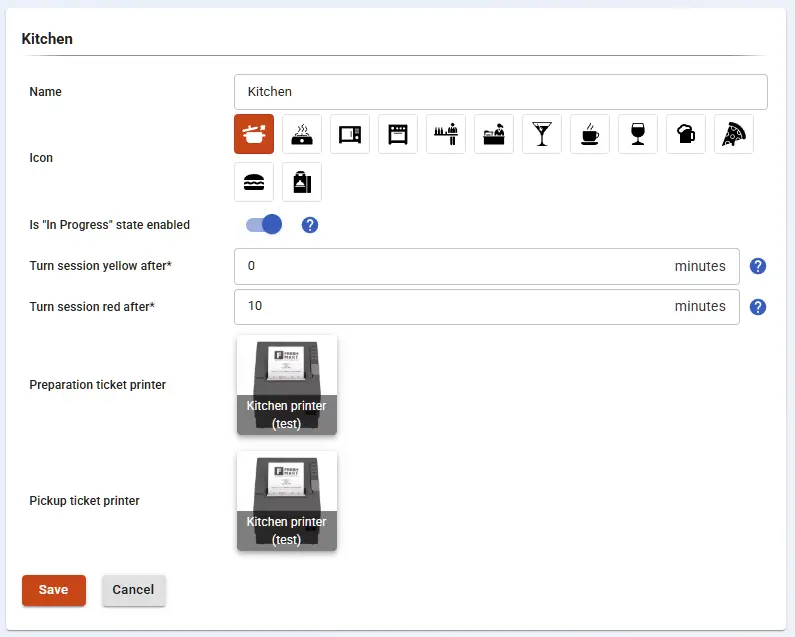Open help for "In Progress" state
Image resolution: width=795 pixels, height=637 pixels.
tap(310, 225)
